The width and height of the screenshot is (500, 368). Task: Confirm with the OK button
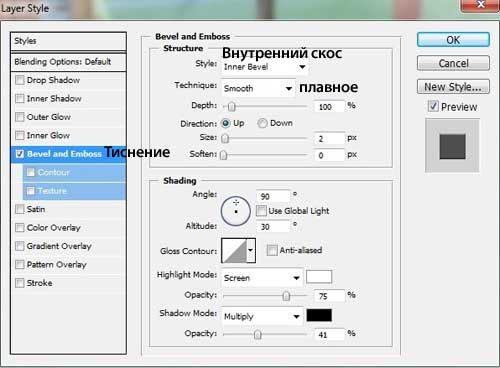[453, 40]
